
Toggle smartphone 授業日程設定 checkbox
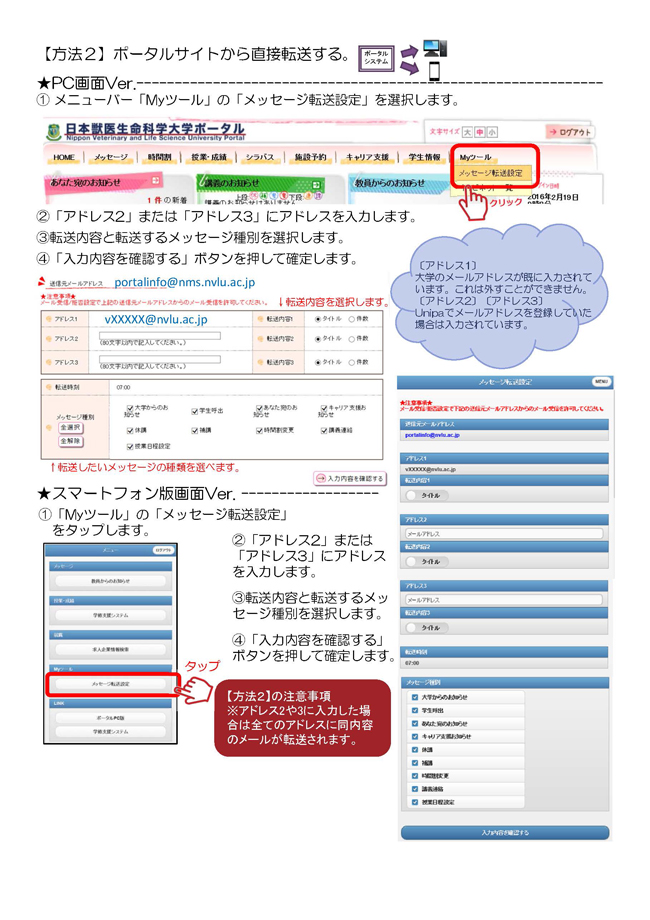coord(415,802)
